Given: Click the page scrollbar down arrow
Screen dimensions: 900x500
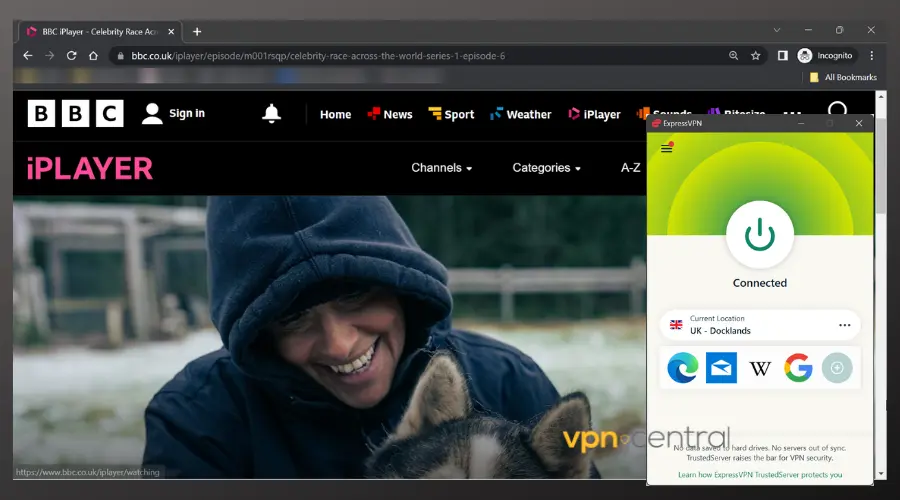Looking at the screenshot, I should pos(881,474).
